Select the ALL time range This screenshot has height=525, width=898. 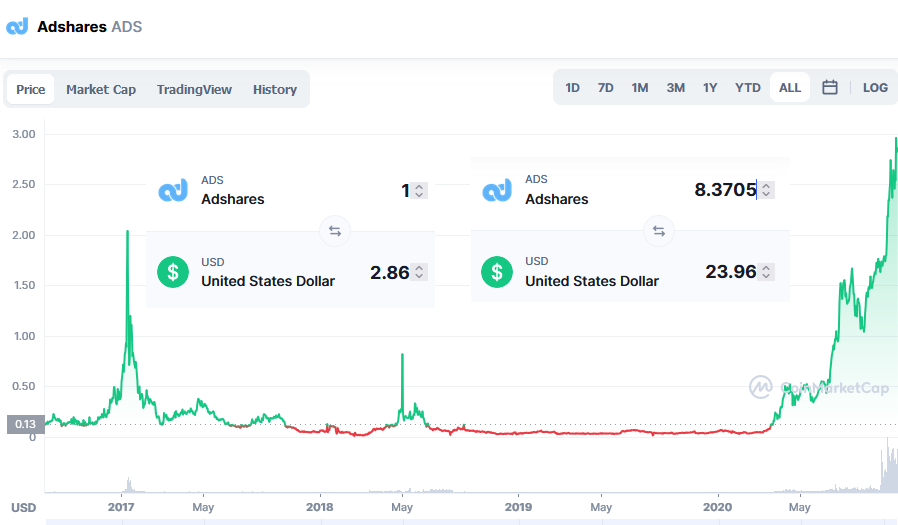point(790,88)
